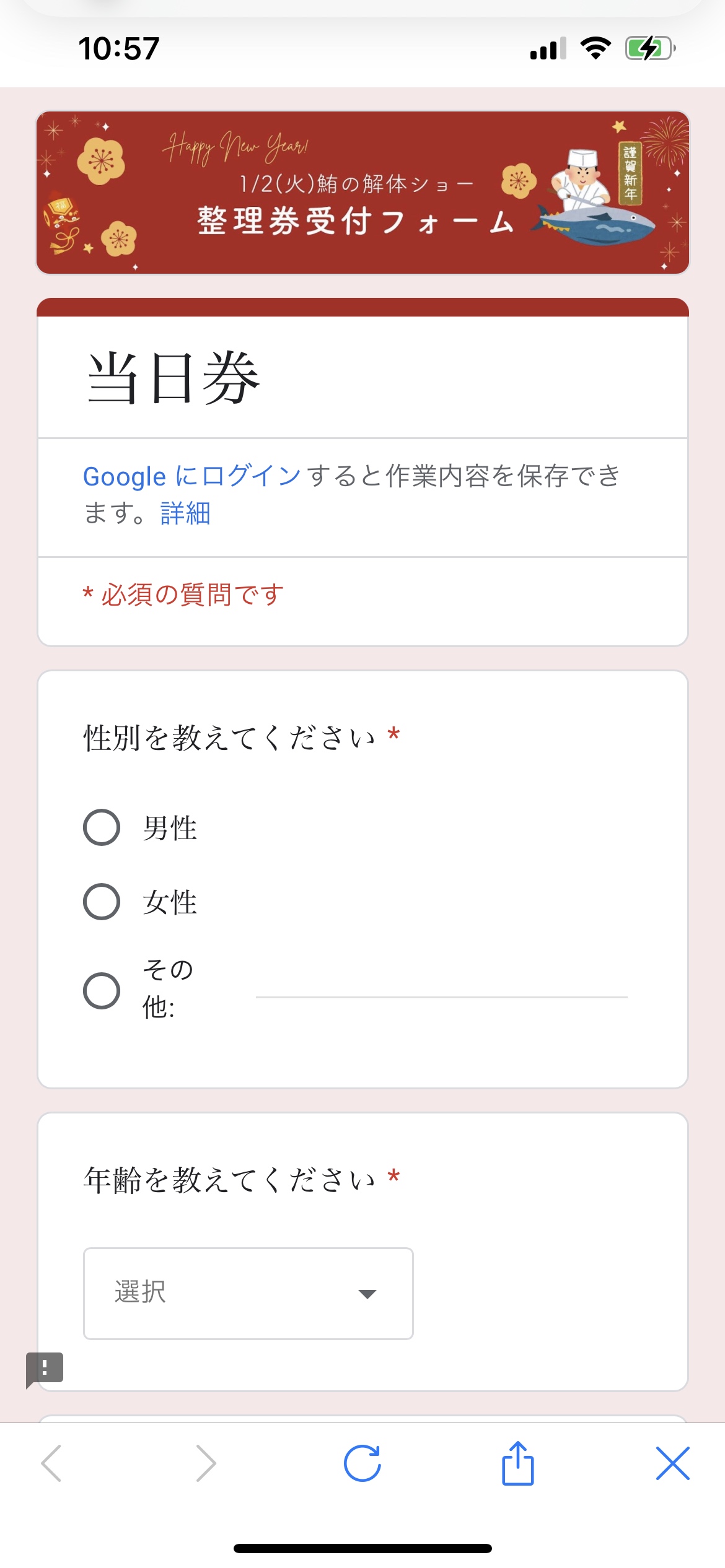Tap the browser forward arrow
This screenshot has width=725, height=1568.
206,1464
